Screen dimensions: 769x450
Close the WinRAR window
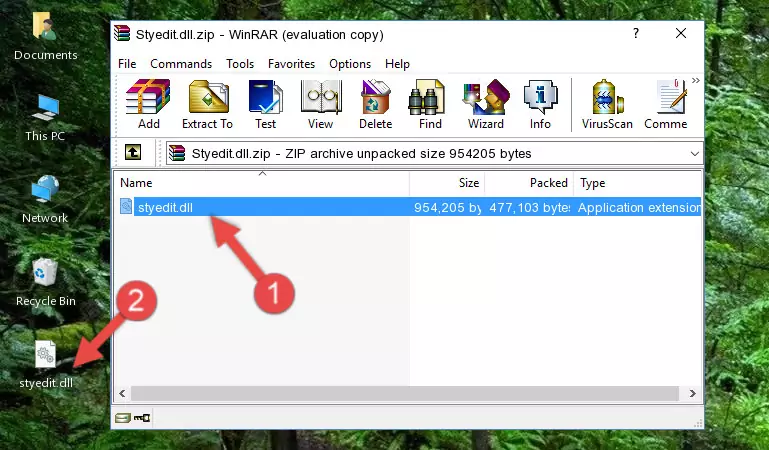681,33
